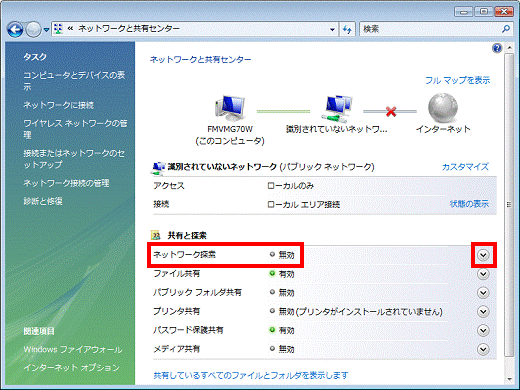Click the Forward navigation arrow button
Image resolution: width=520 pixels, height=390 pixels.
33,29
